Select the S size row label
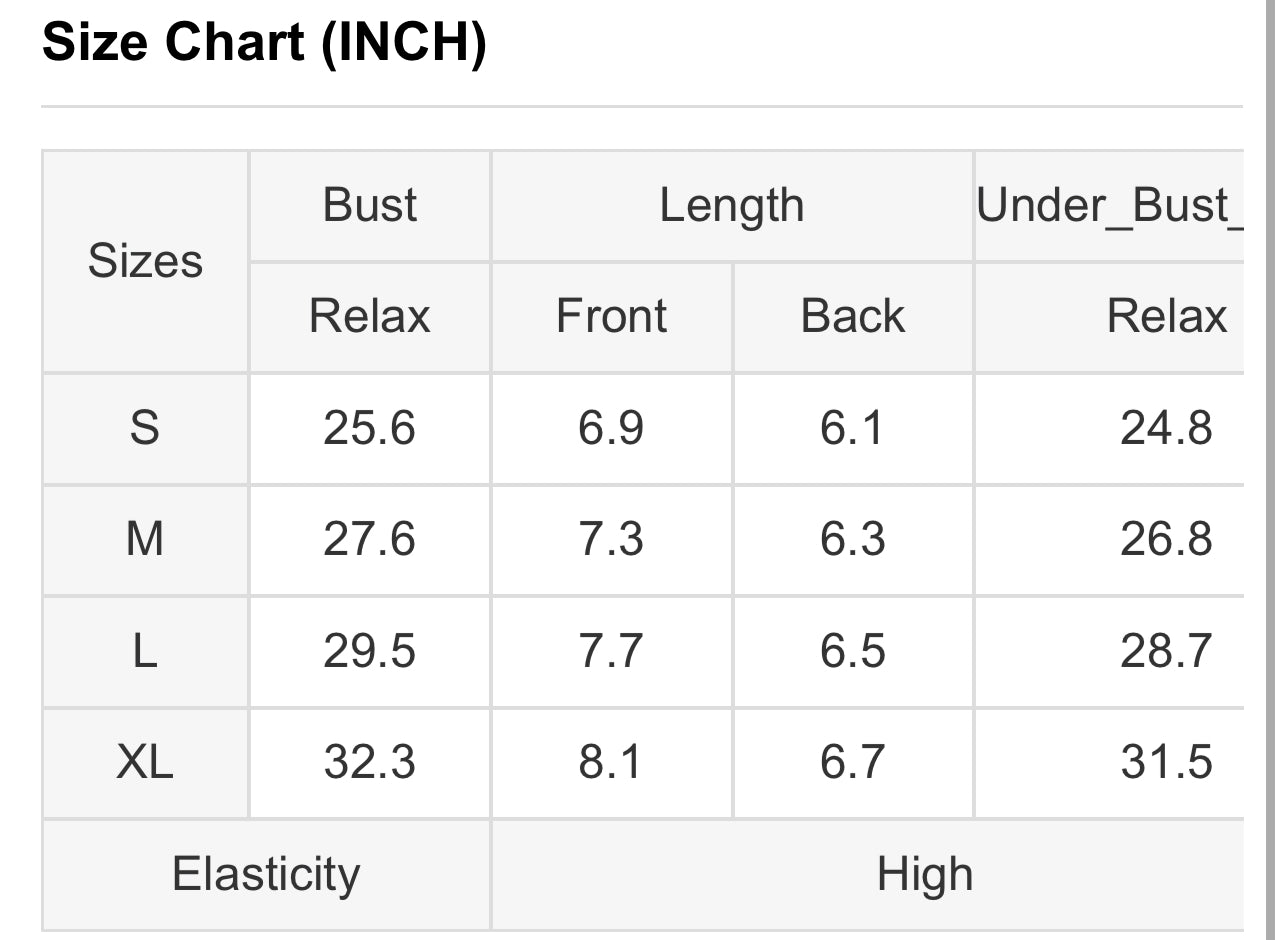This screenshot has width=1284, height=940. pos(146,429)
